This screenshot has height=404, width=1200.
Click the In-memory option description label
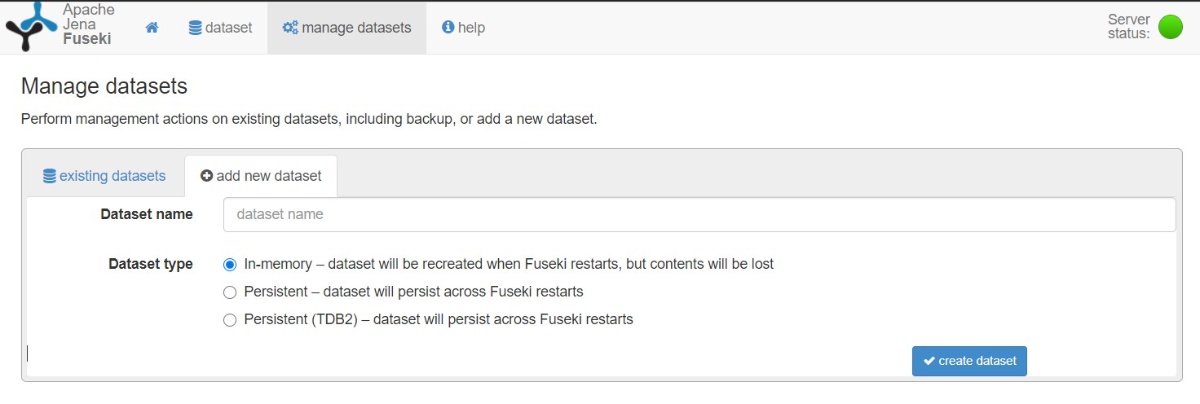(x=509, y=264)
